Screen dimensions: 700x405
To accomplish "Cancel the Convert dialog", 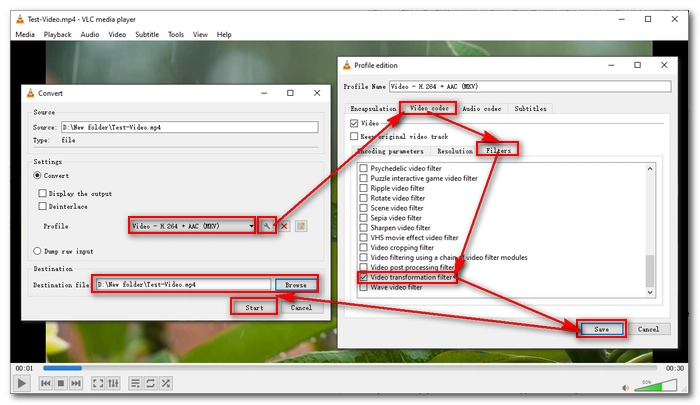I will (301, 307).
